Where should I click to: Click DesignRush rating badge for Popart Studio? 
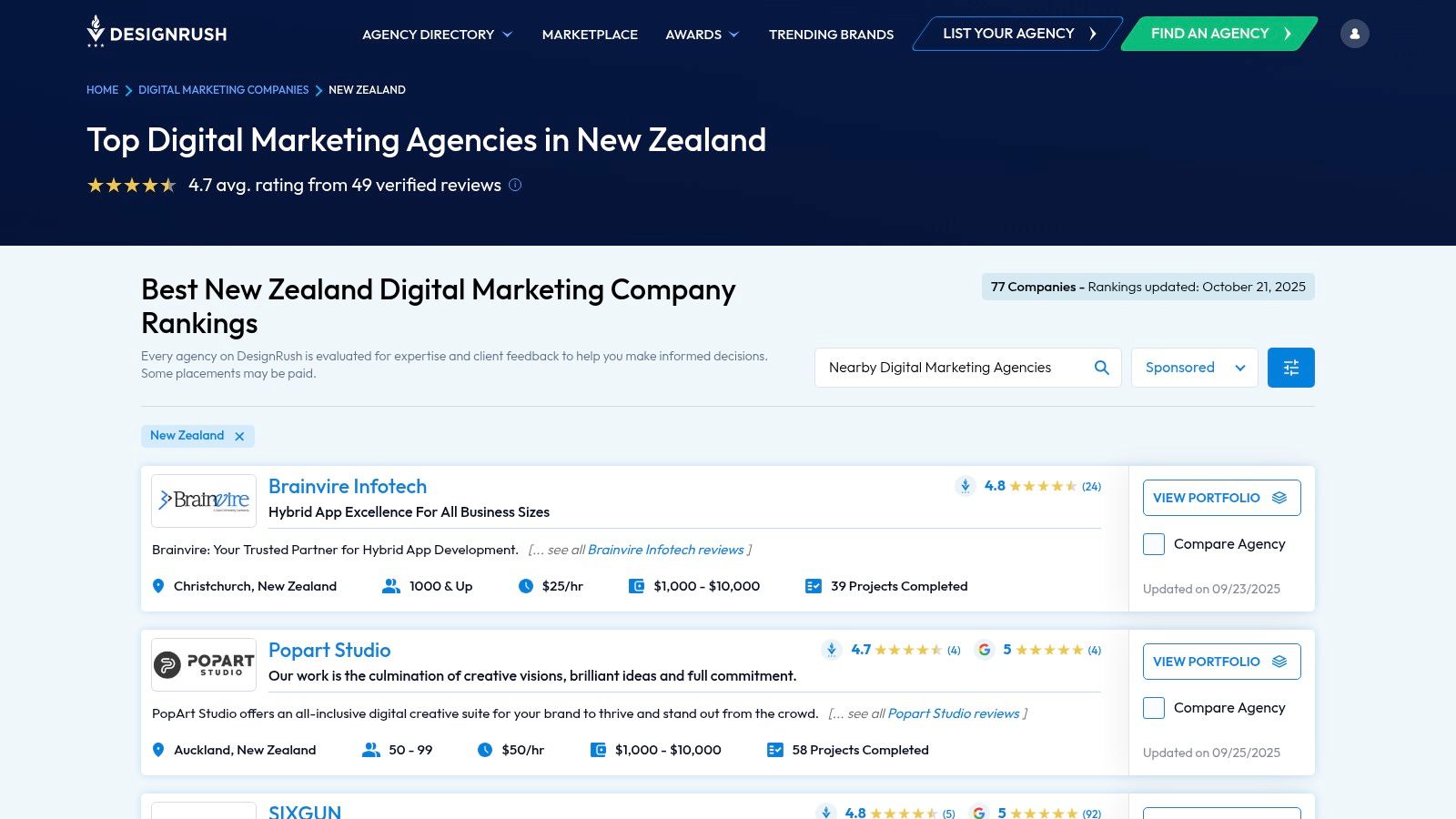point(832,650)
